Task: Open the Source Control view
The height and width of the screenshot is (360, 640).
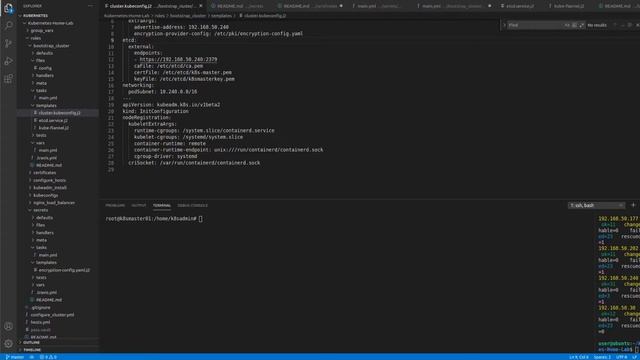Action: 8,43
